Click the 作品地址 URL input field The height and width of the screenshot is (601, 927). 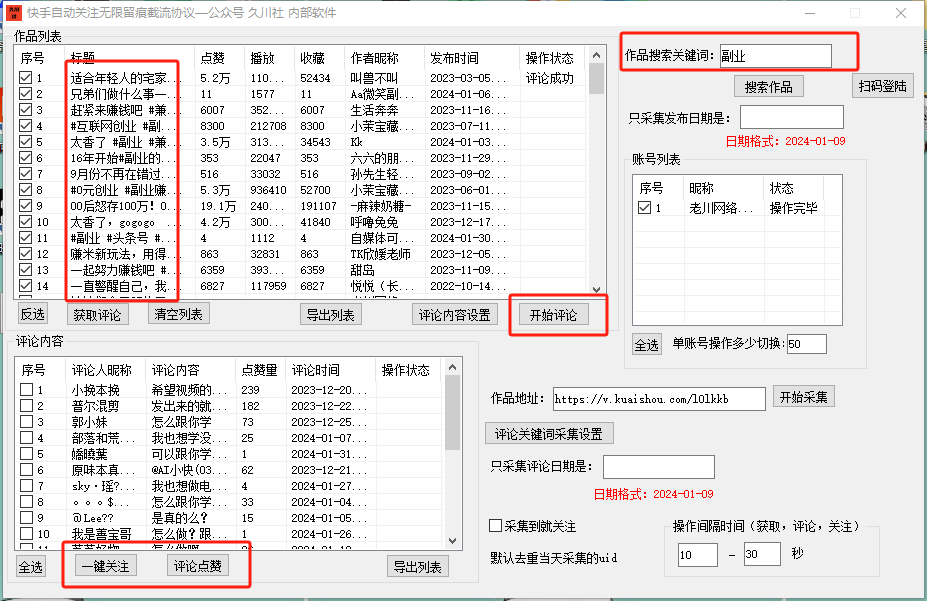(658, 398)
